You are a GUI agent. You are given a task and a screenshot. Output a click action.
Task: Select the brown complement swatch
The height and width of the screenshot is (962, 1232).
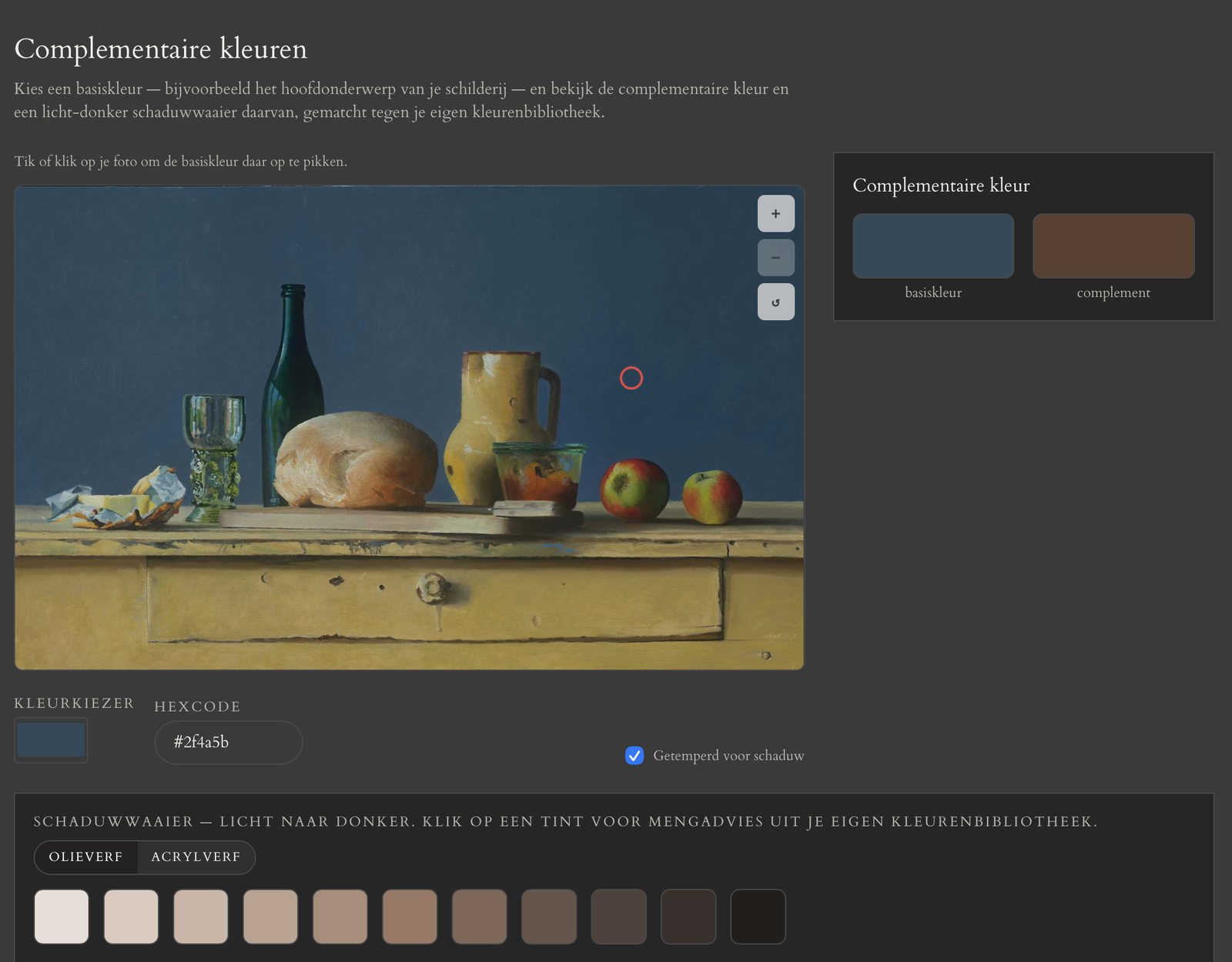point(1113,246)
